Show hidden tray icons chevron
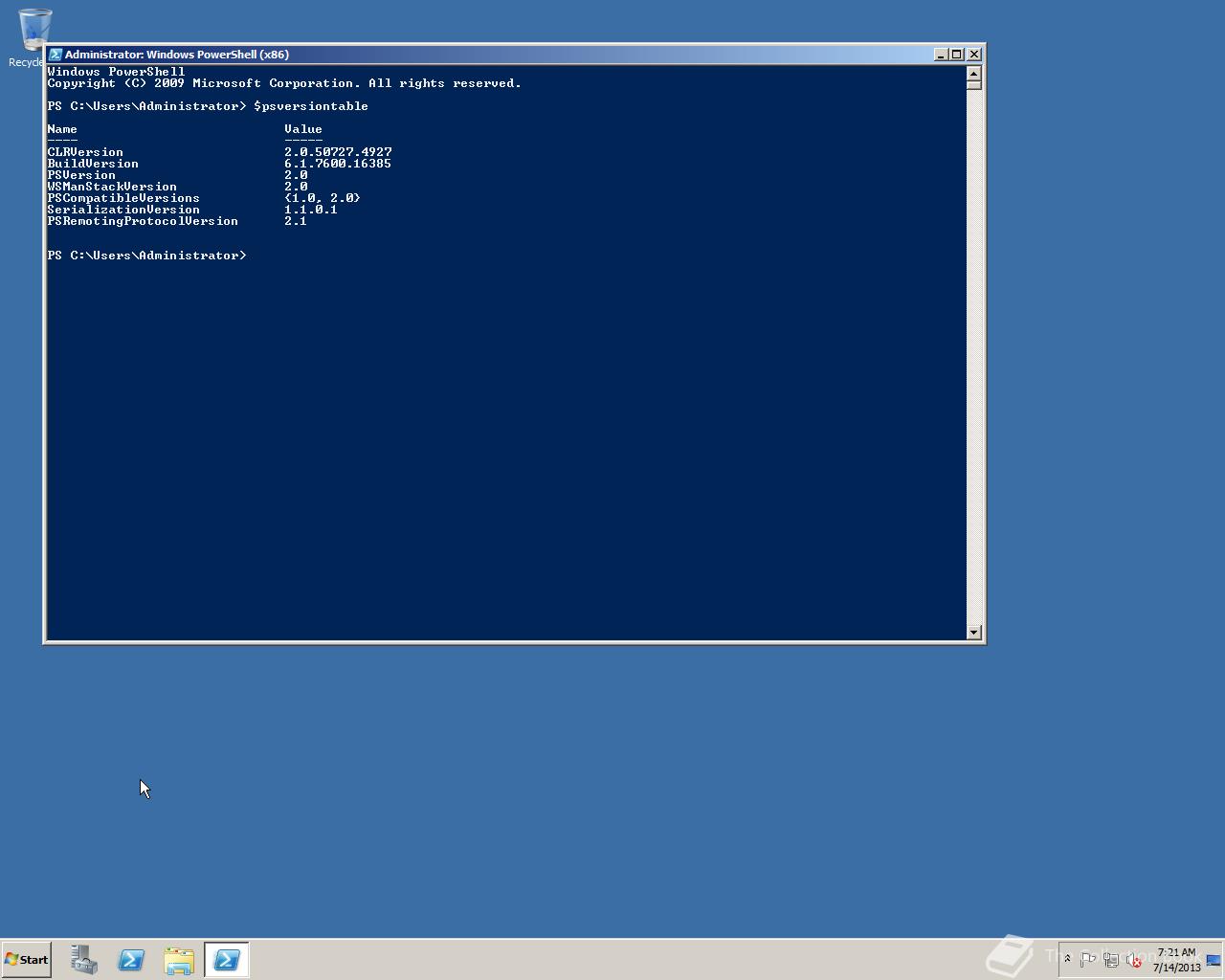The width and height of the screenshot is (1225, 980). [1067, 959]
